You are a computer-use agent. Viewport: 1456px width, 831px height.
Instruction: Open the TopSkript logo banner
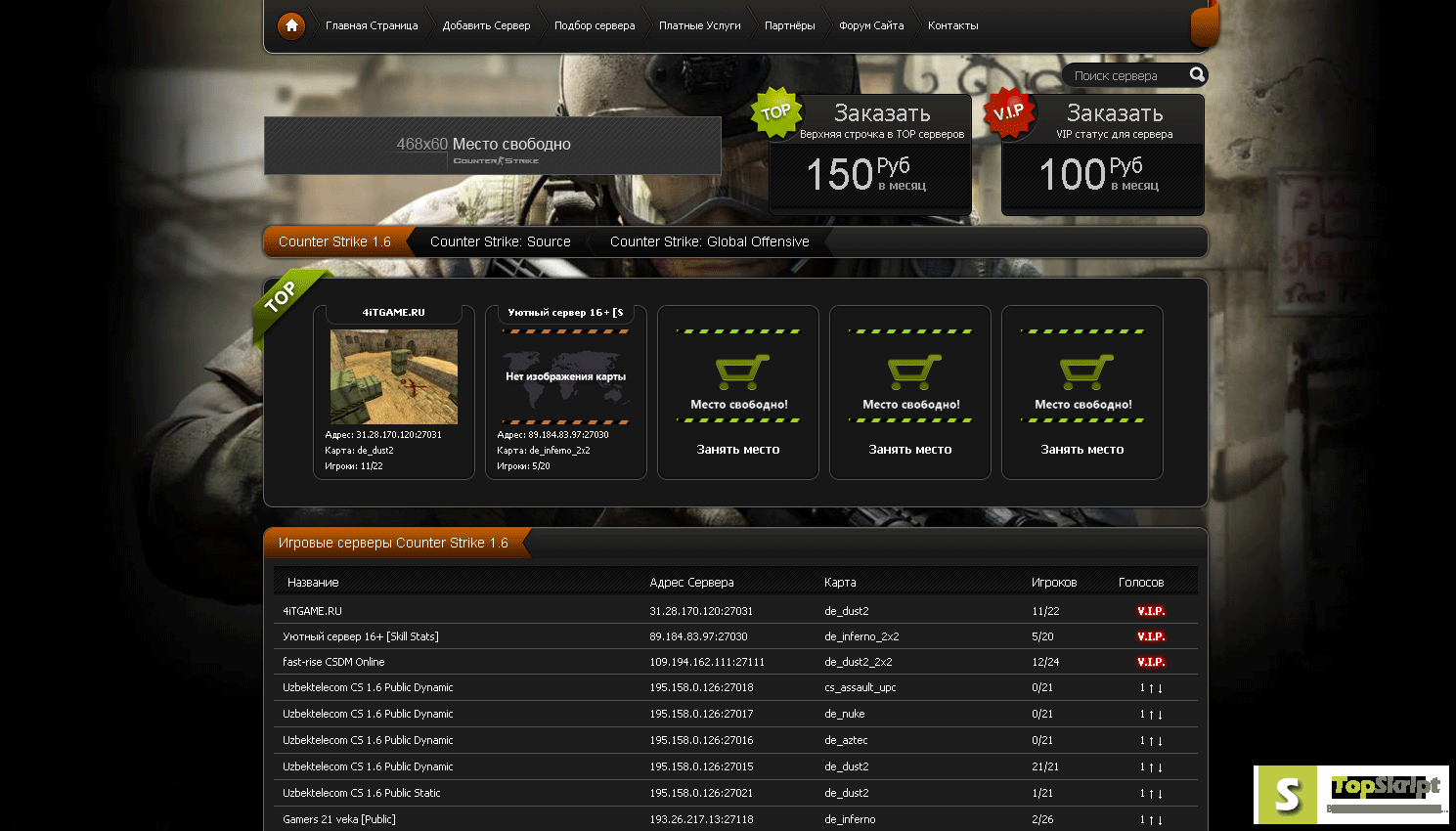tap(1351, 794)
